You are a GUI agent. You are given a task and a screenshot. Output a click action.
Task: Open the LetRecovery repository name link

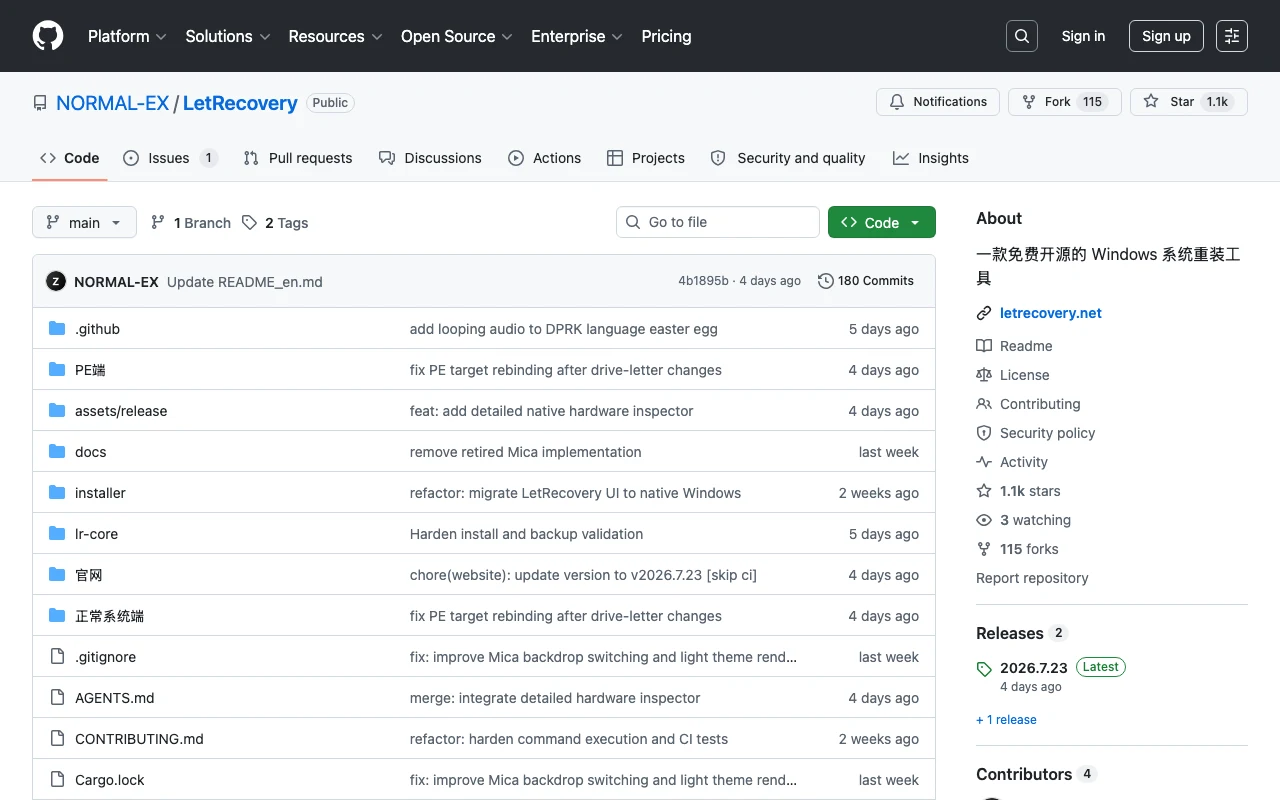click(240, 103)
